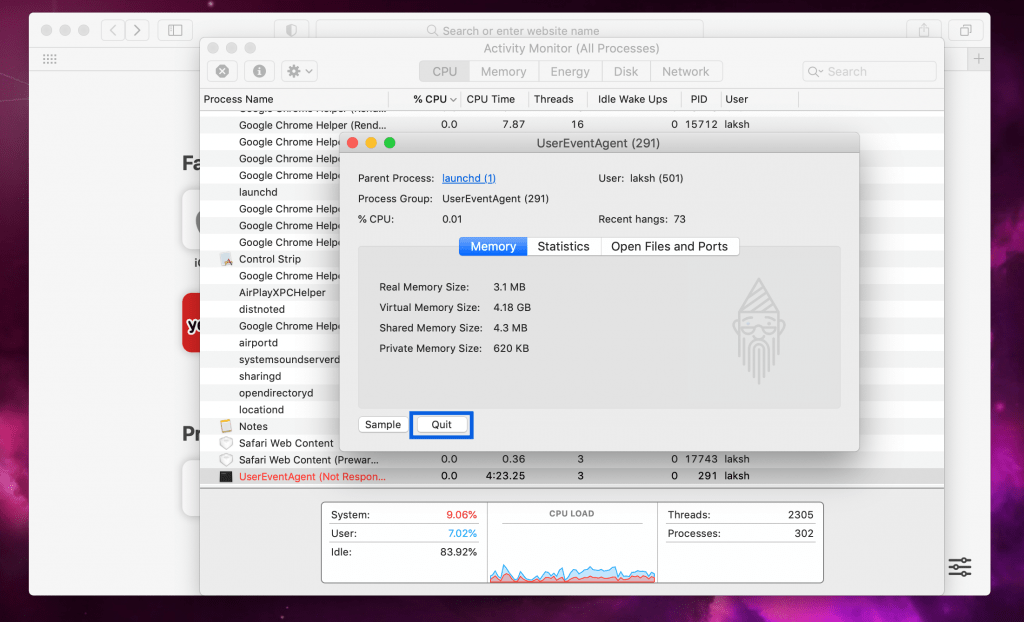This screenshot has height=622, width=1024.
Task: Zoom UserEventAgent window with green button
Action: [390, 143]
